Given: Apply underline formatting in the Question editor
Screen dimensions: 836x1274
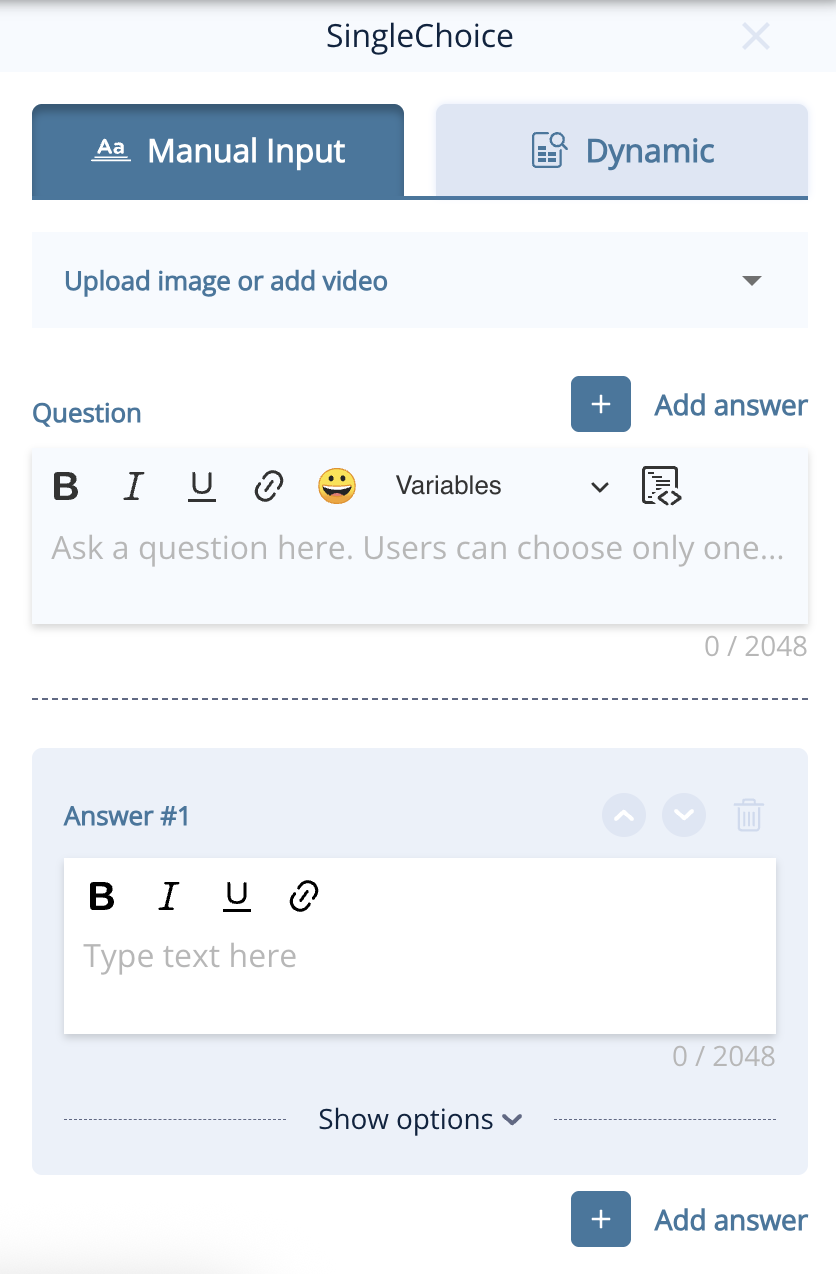Looking at the screenshot, I should point(201,487).
